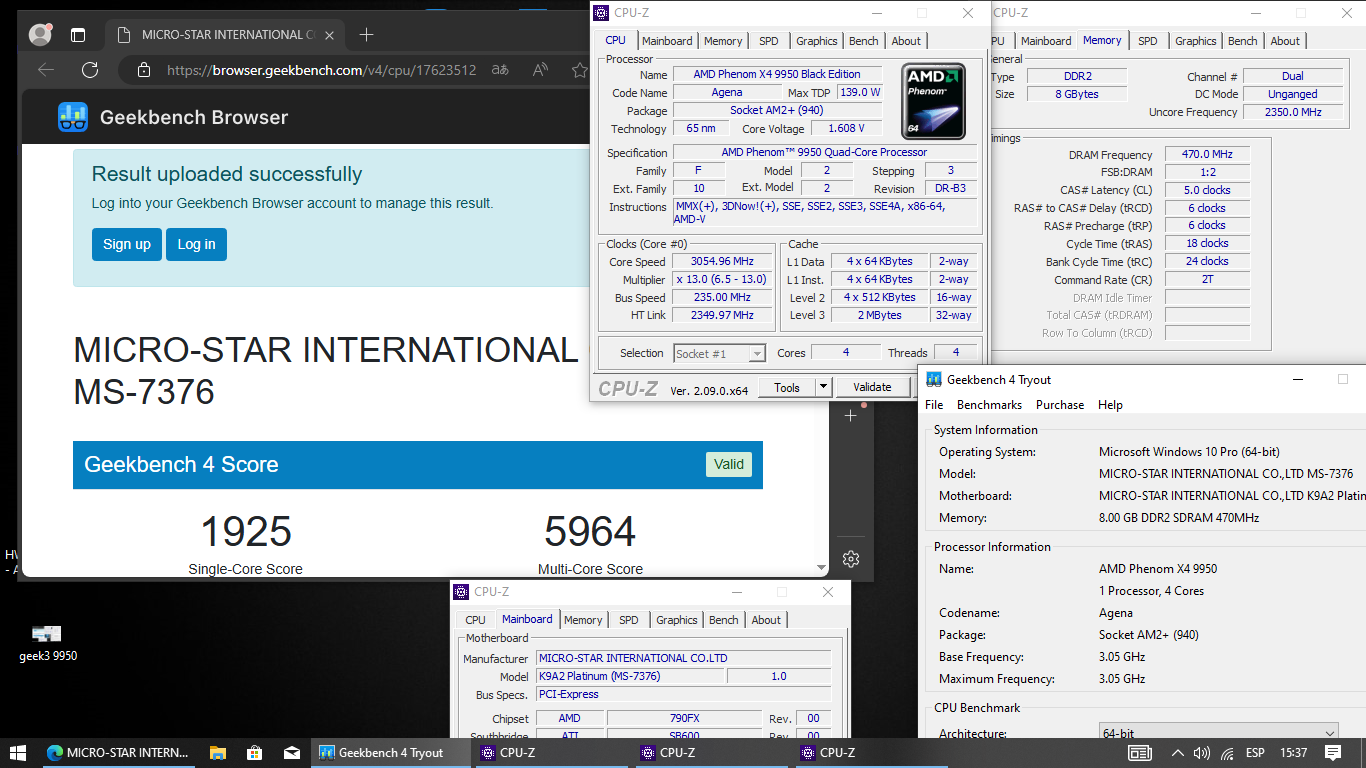
Task: Select DRAM Frequency value 470.0 MHz
Action: click(x=1207, y=154)
